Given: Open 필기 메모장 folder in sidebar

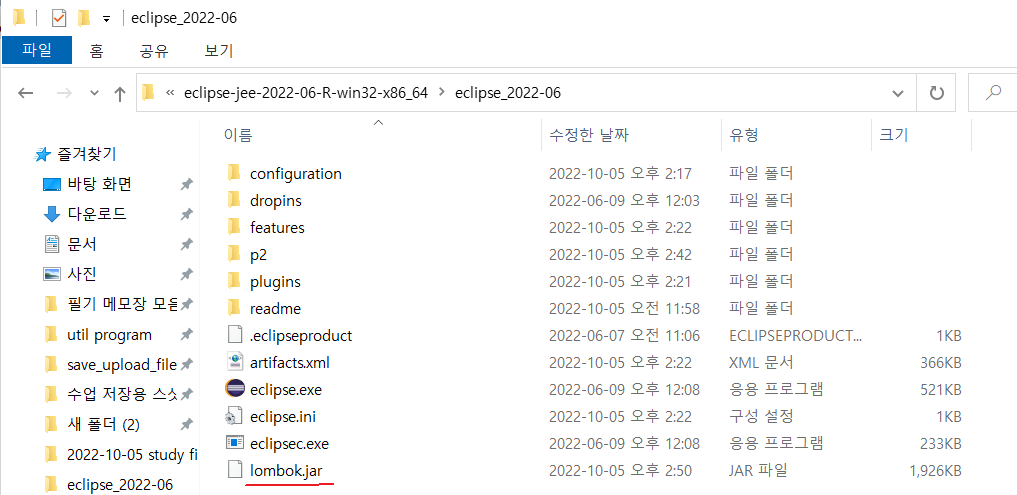Looking at the screenshot, I should (122, 304).
